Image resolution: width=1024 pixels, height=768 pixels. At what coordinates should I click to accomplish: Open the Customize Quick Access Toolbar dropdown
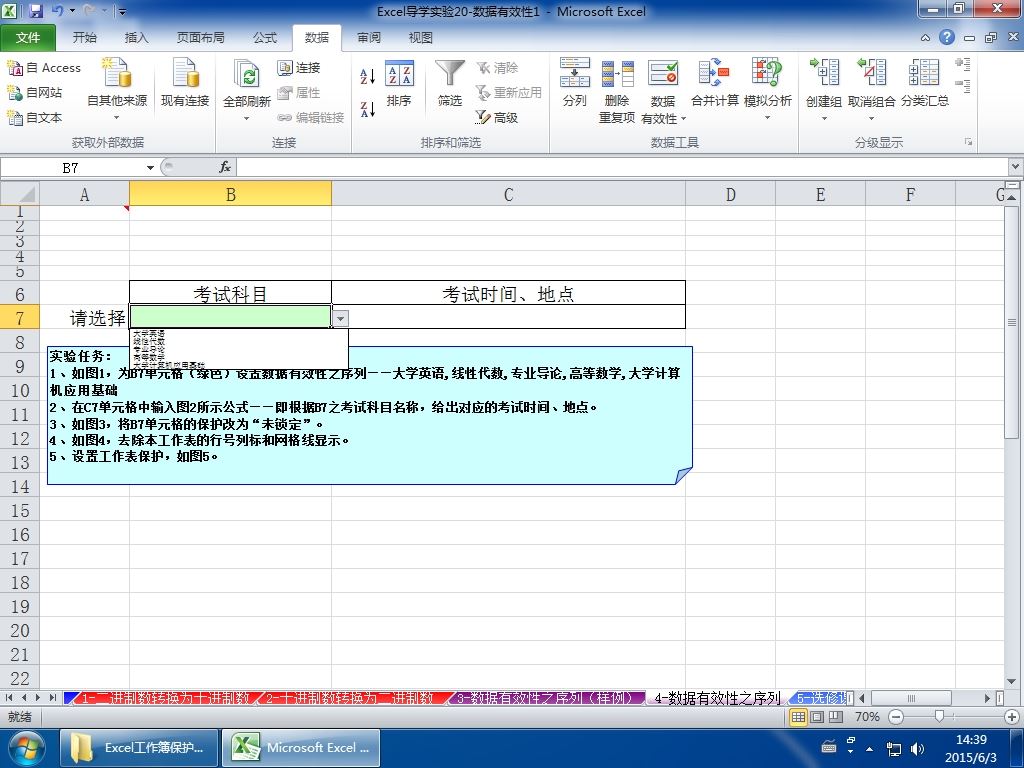122,11
